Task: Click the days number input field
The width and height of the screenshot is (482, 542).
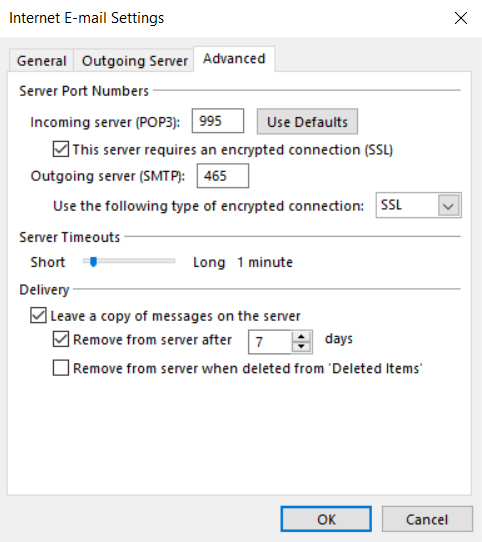Action: [x=270, y=342]
